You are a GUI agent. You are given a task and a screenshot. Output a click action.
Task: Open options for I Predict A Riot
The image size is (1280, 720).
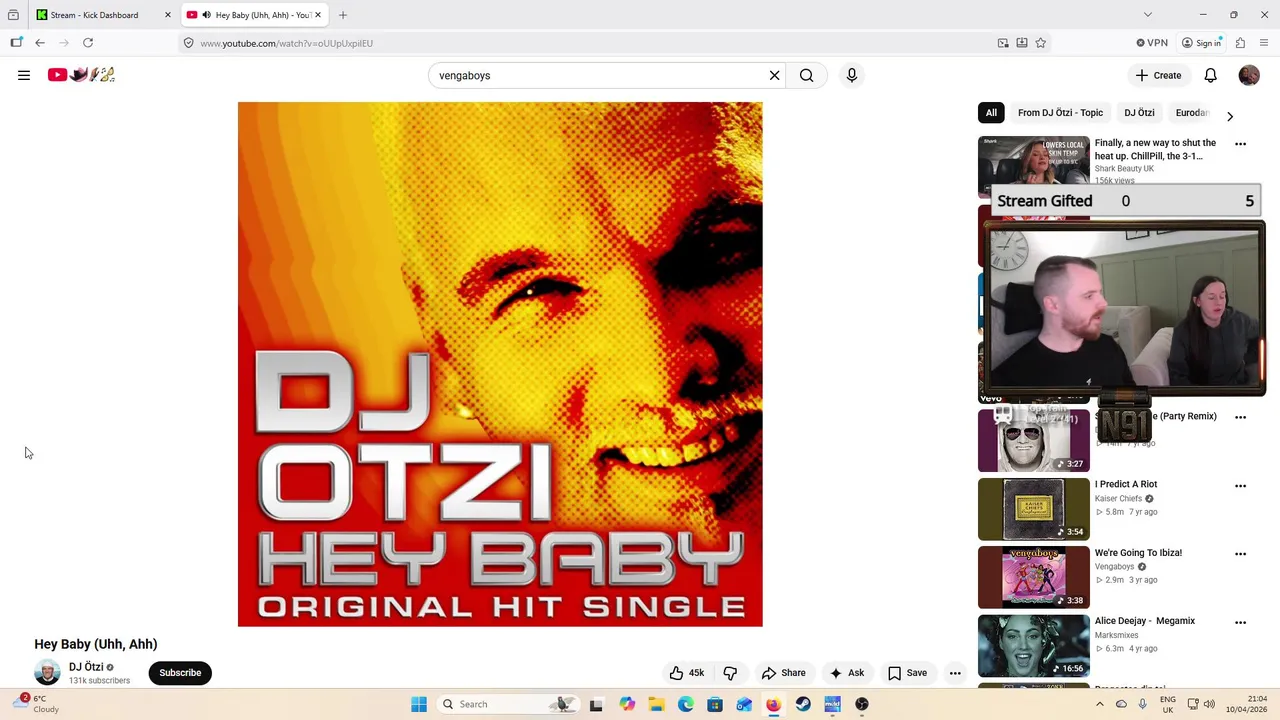point(1240,486)
